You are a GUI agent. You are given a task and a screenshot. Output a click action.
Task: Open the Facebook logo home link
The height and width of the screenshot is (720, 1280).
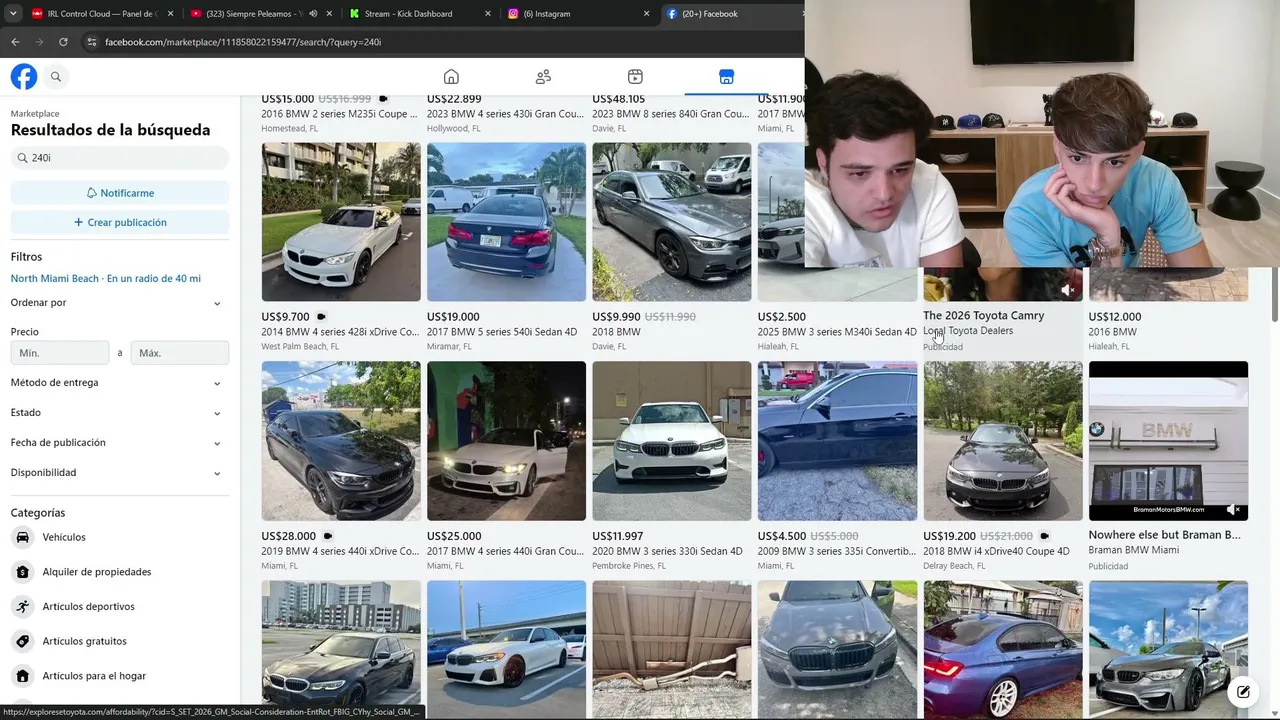pyautogui.click(x=24, y=77)
